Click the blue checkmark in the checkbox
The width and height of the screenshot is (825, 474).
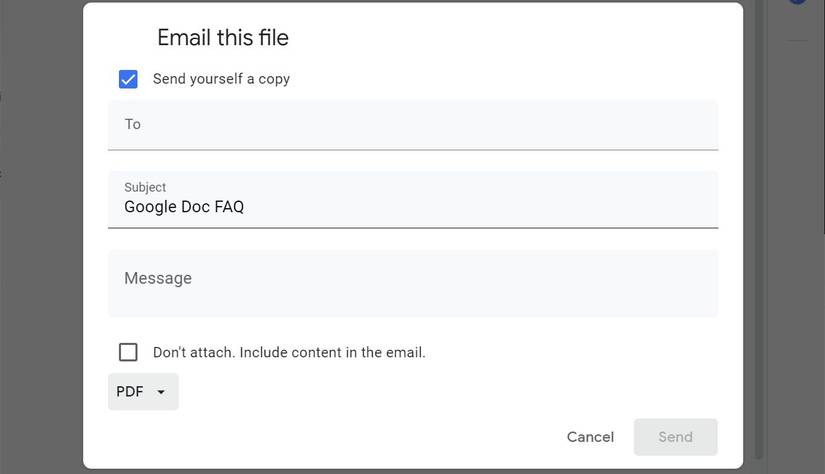128,79
